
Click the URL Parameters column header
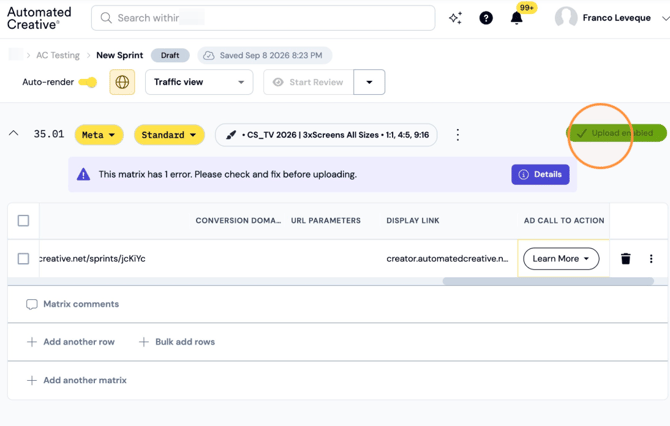(x=326, y=220)
